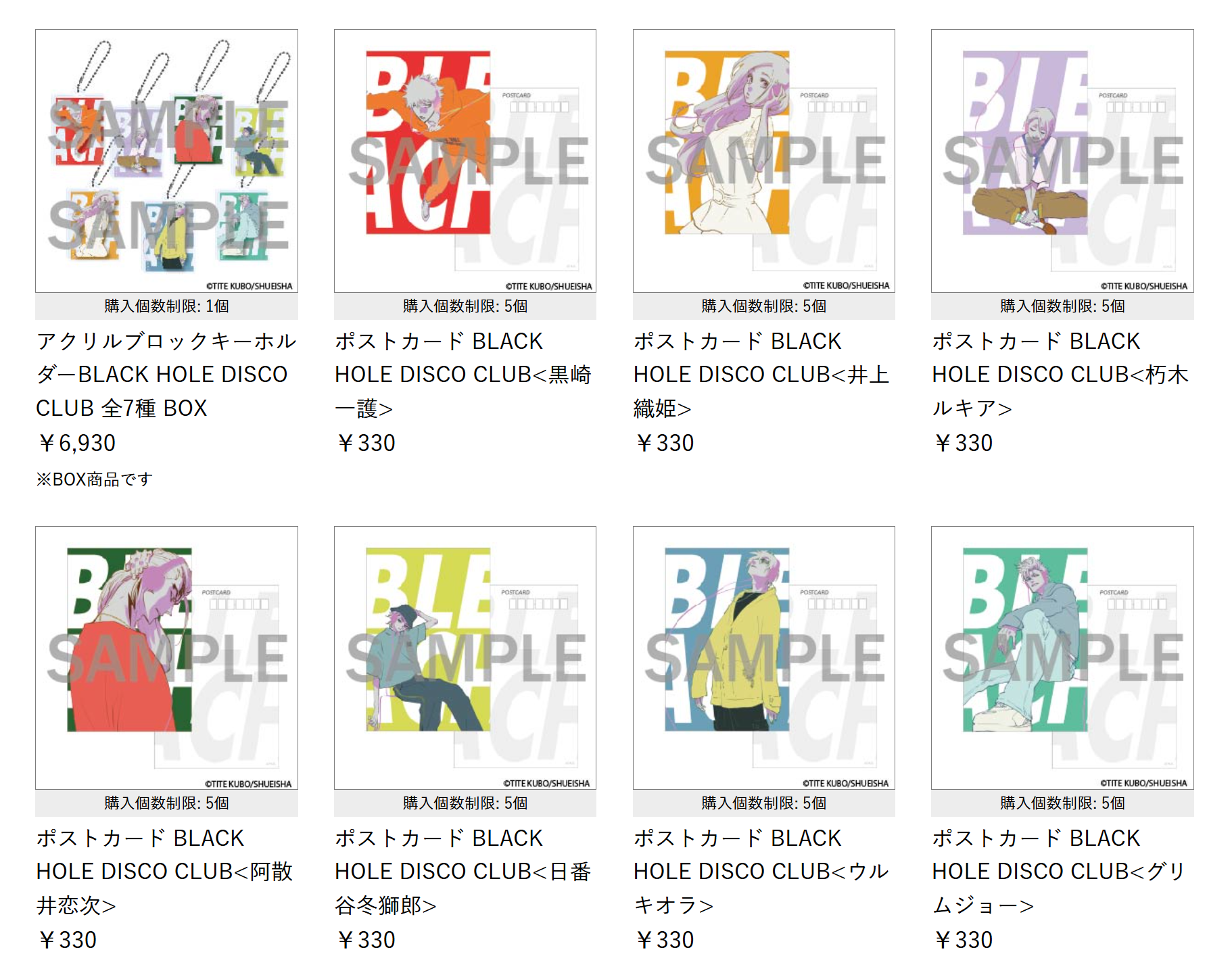Screen dimensions: 1232x971
Task: Click the 阿散井恋次 postcard product title
Action: 165,872
